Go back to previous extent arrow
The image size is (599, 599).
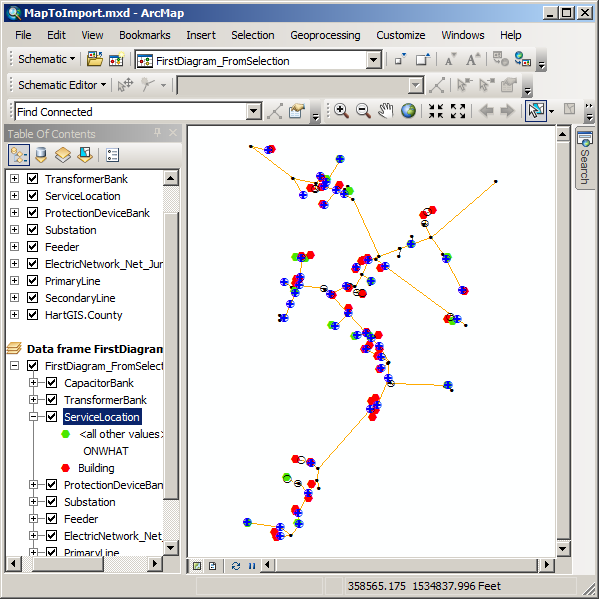coord(486,111)
